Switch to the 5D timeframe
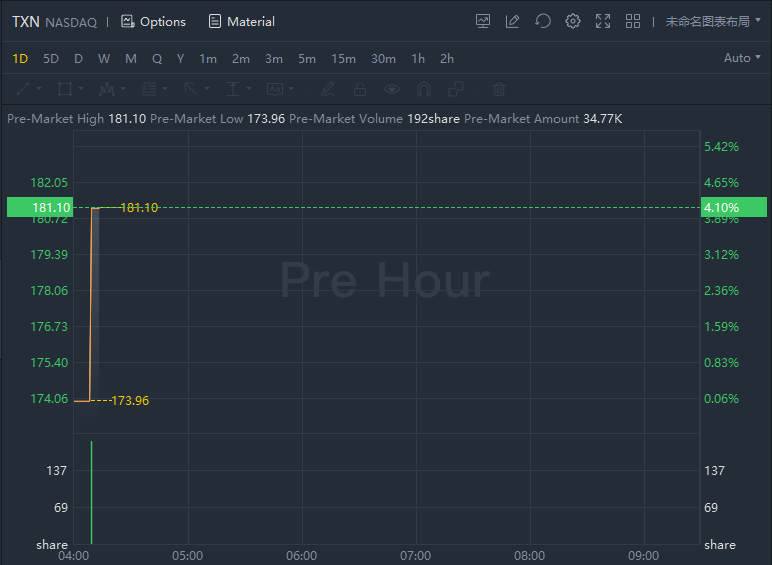This screenshot has width=772, height=565. click(51, 59)
